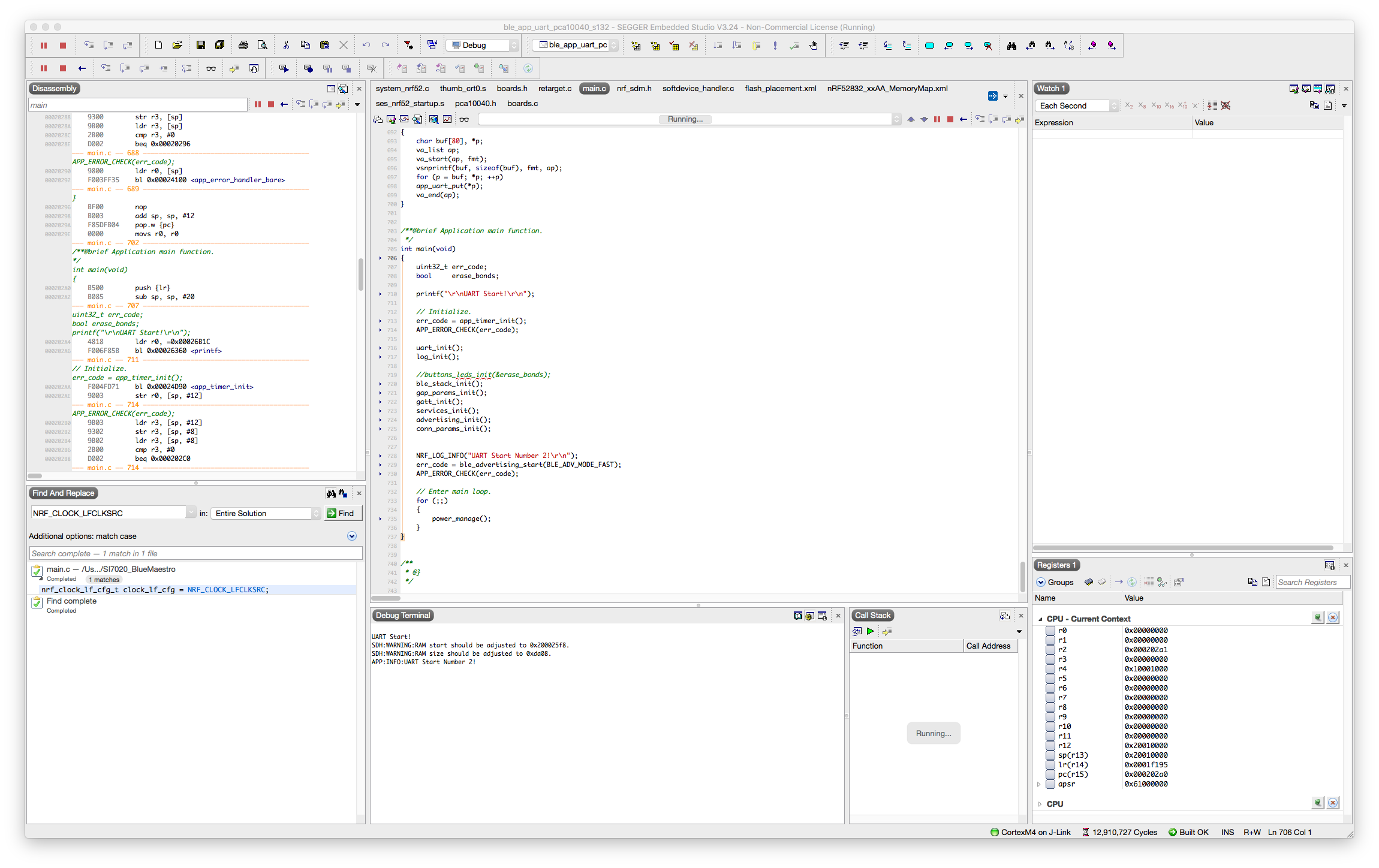Image resolution: width=1379 pixels, height=868 pixels.
Task: Click the Print Preview icon
Action: pos(262,45)
